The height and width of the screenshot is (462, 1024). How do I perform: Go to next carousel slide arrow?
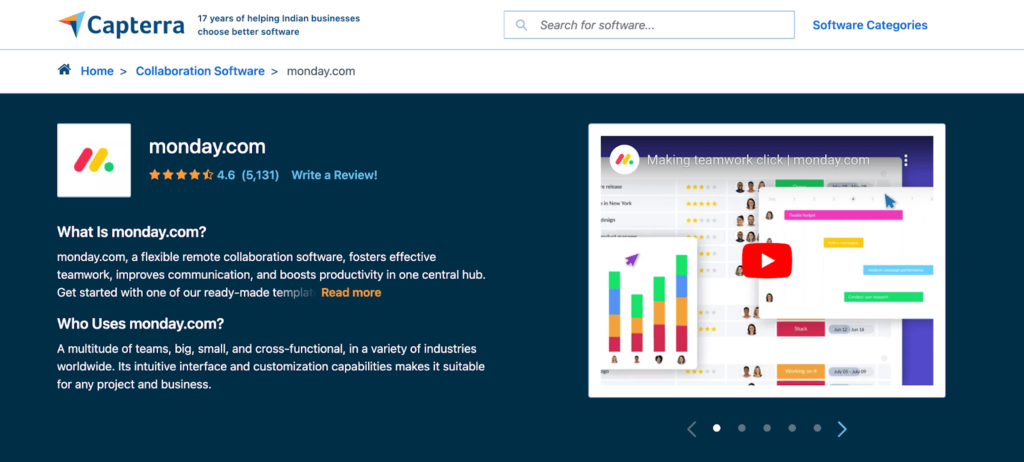(842, 429)
